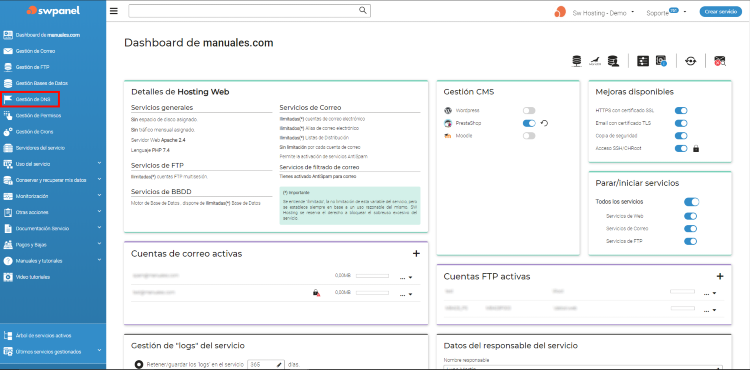
Task: Open options menu for second mail account
Action: [406, 294]
